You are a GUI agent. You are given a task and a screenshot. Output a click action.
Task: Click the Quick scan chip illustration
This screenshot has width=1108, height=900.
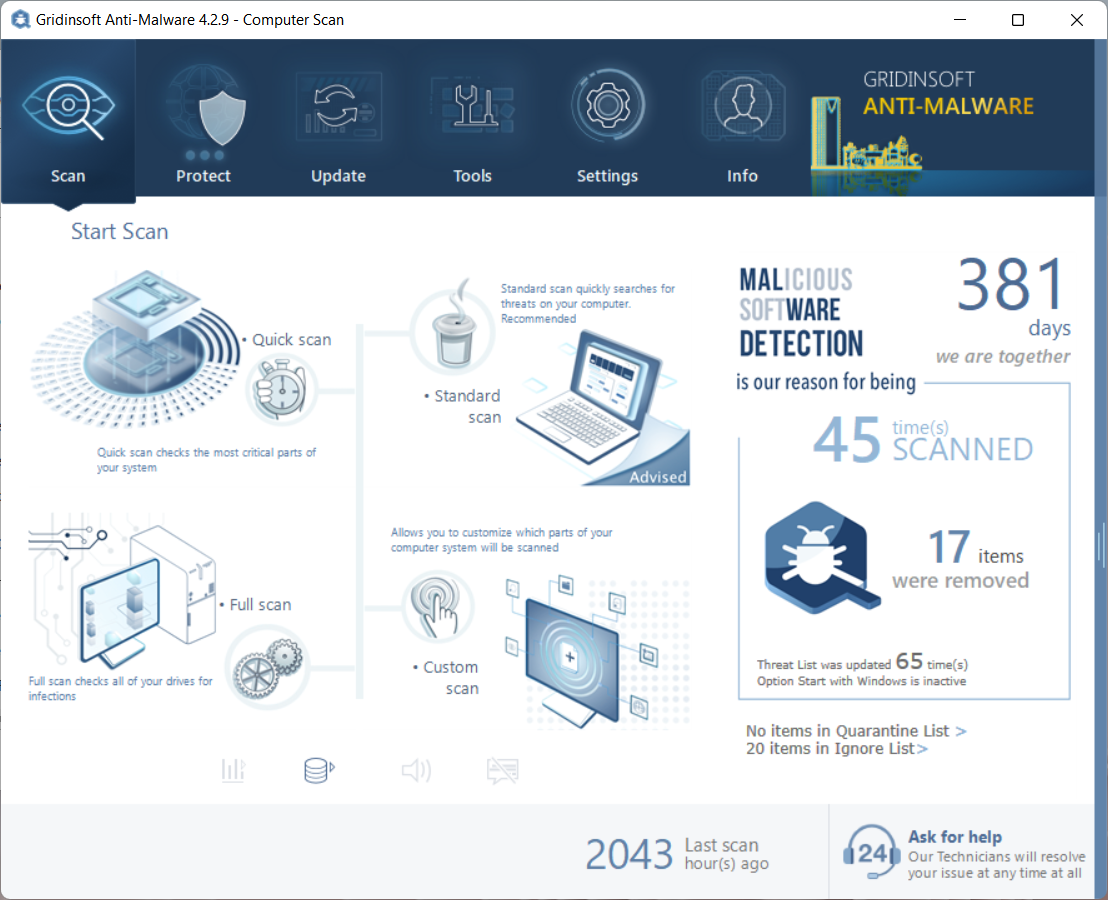[x=136, y=348]
